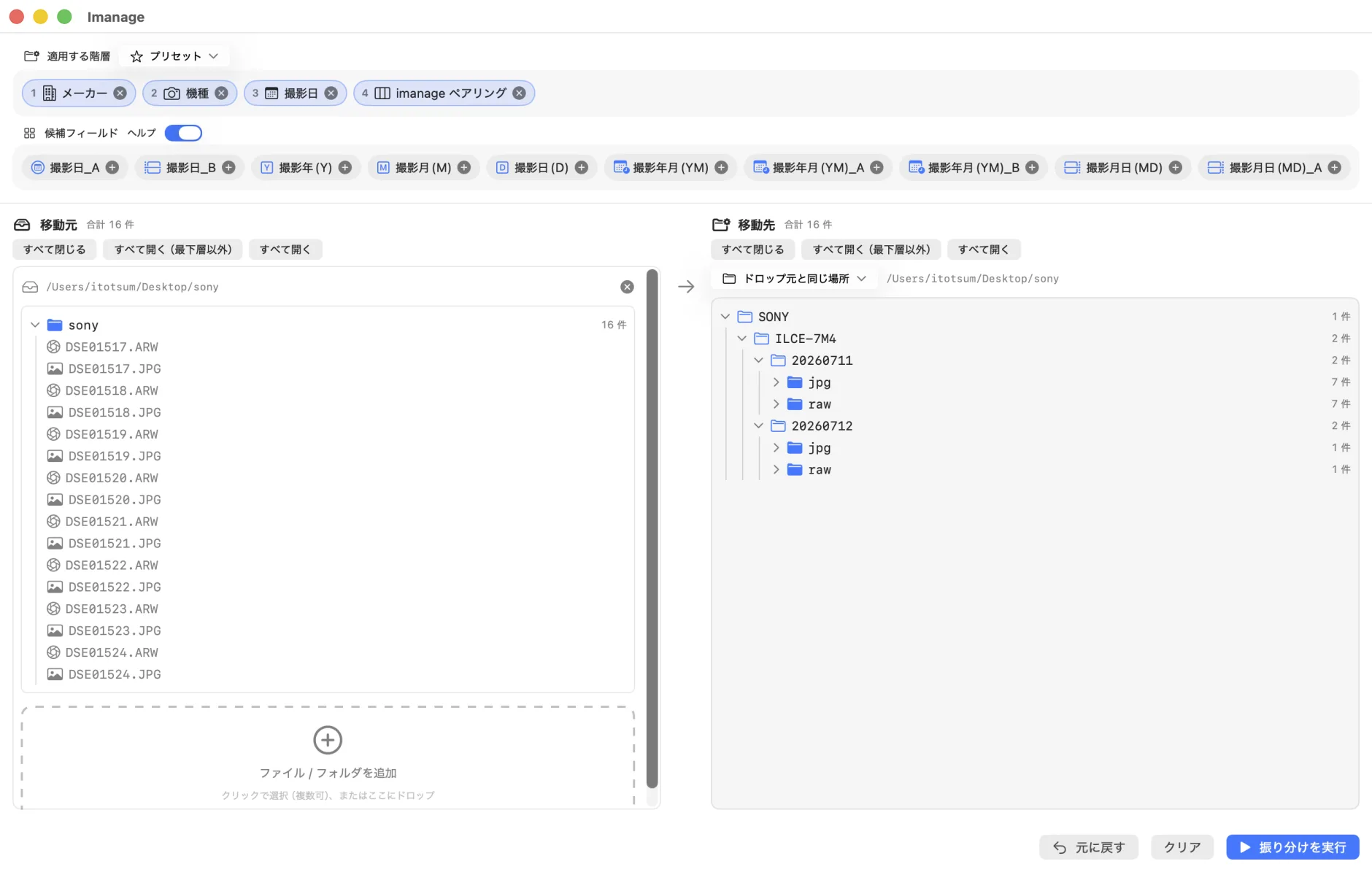
Task: Remove the 機種 hierarchy chip
Action: pos(221,93)
